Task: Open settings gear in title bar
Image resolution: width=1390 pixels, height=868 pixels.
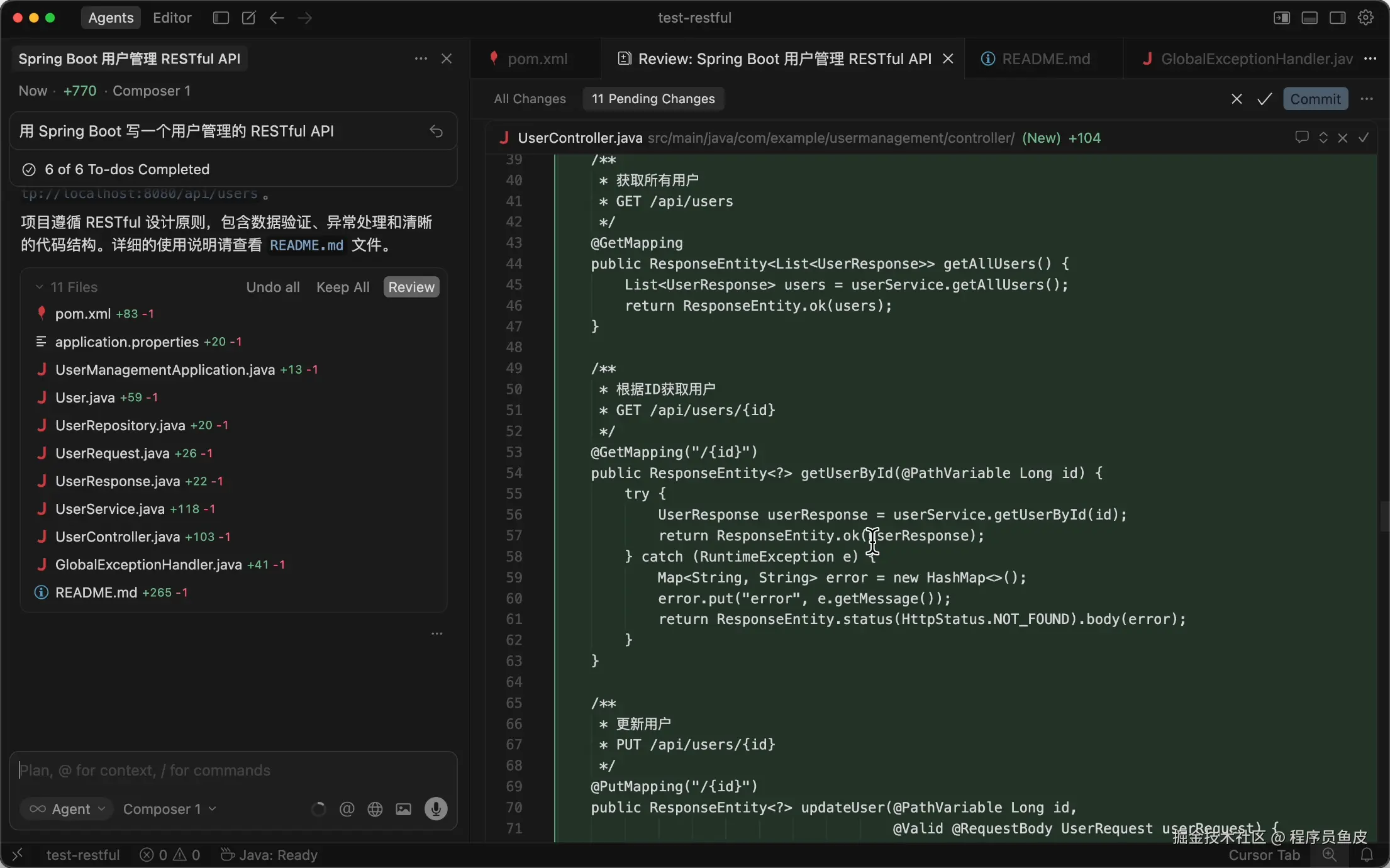Action: click(1365, 18)
